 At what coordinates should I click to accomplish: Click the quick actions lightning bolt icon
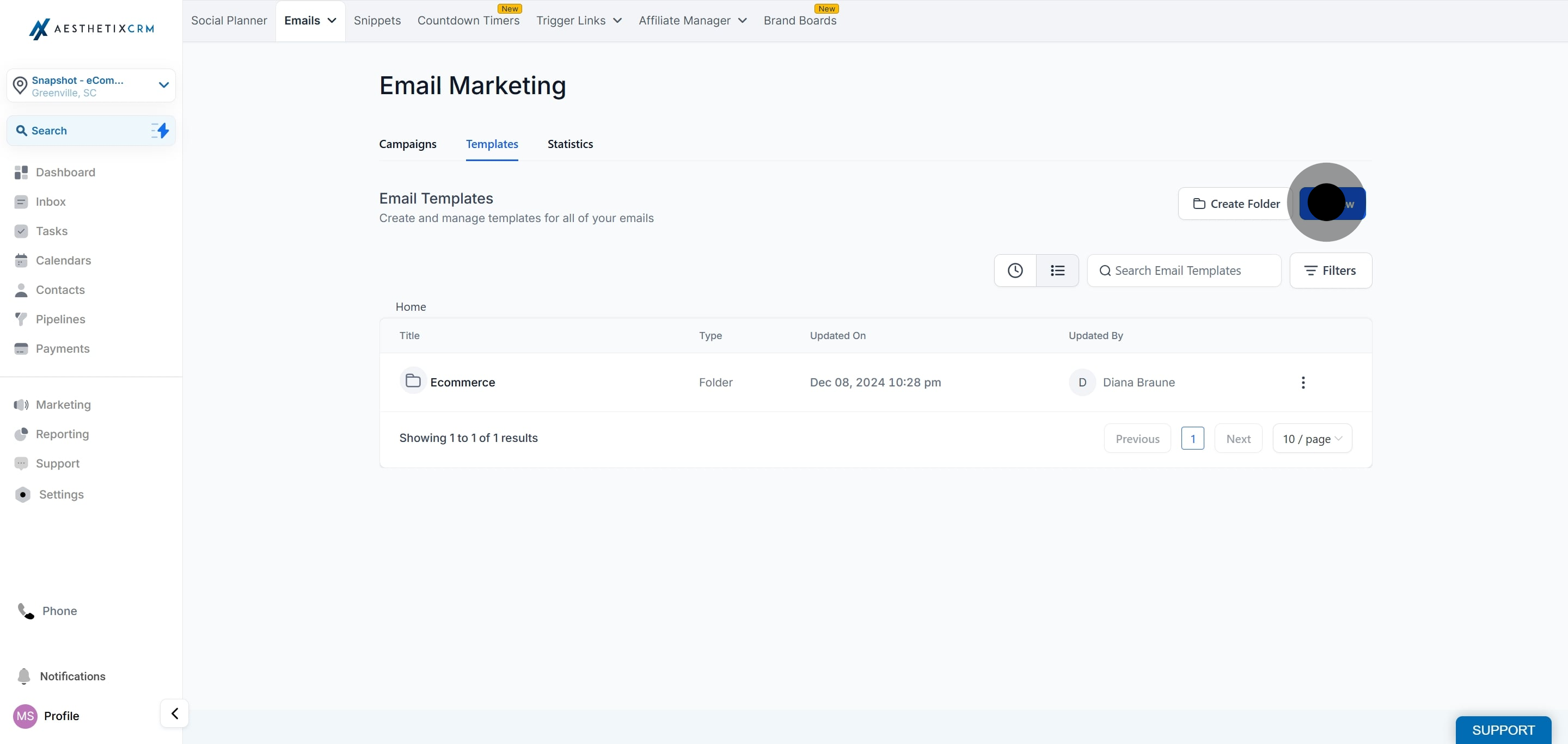tap(160, 130)
